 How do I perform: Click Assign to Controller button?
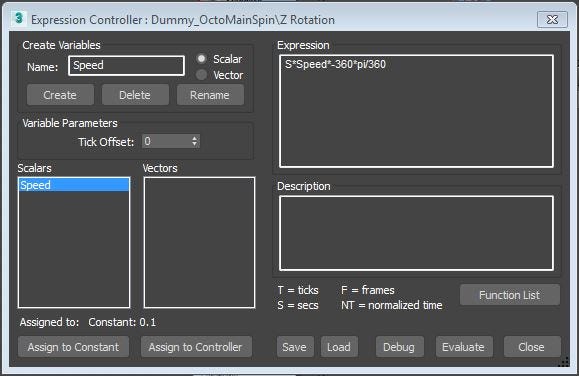coord(196,347)
